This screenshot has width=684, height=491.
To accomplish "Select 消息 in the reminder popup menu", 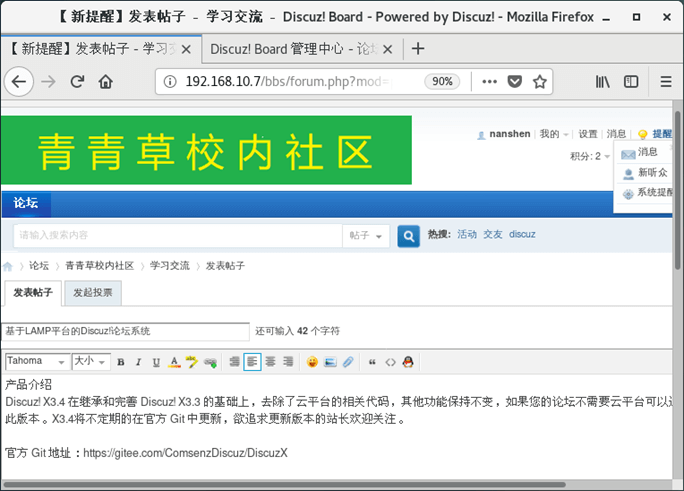I will coord(644,152).
